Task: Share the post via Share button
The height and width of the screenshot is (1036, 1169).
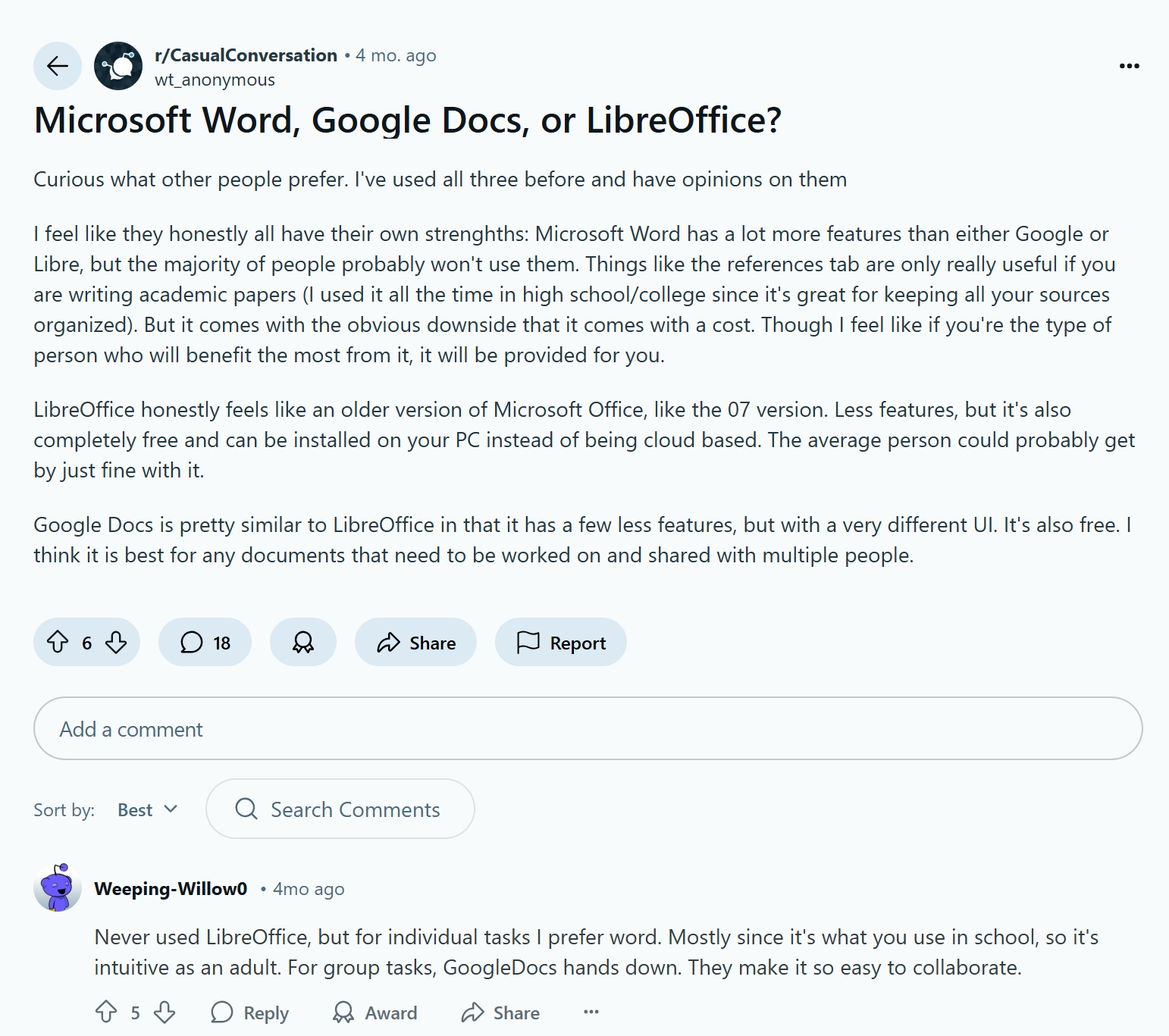Action: tap(415, 642)
